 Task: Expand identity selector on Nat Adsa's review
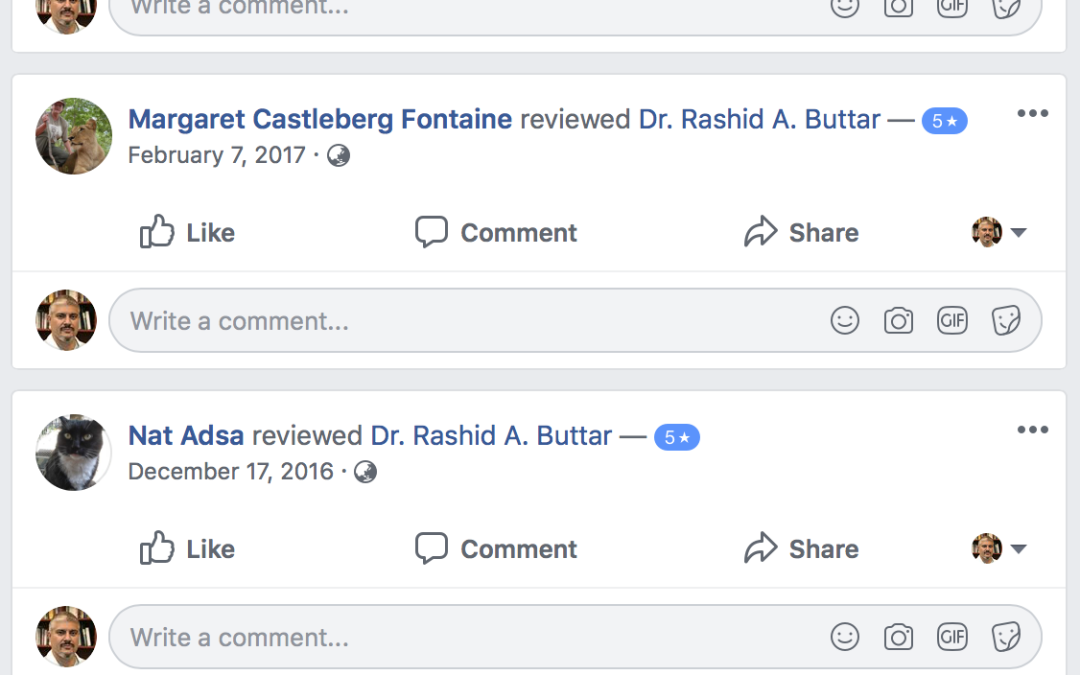point(1000,549)
